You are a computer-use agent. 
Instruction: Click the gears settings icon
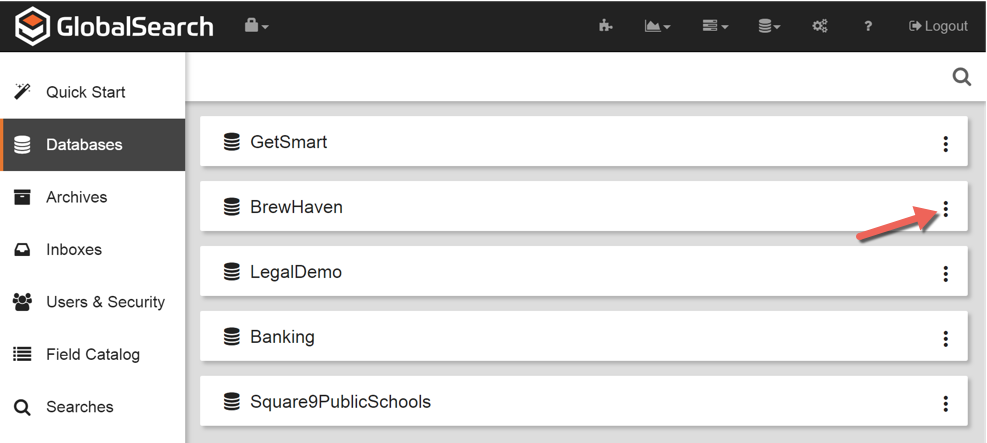820,26
